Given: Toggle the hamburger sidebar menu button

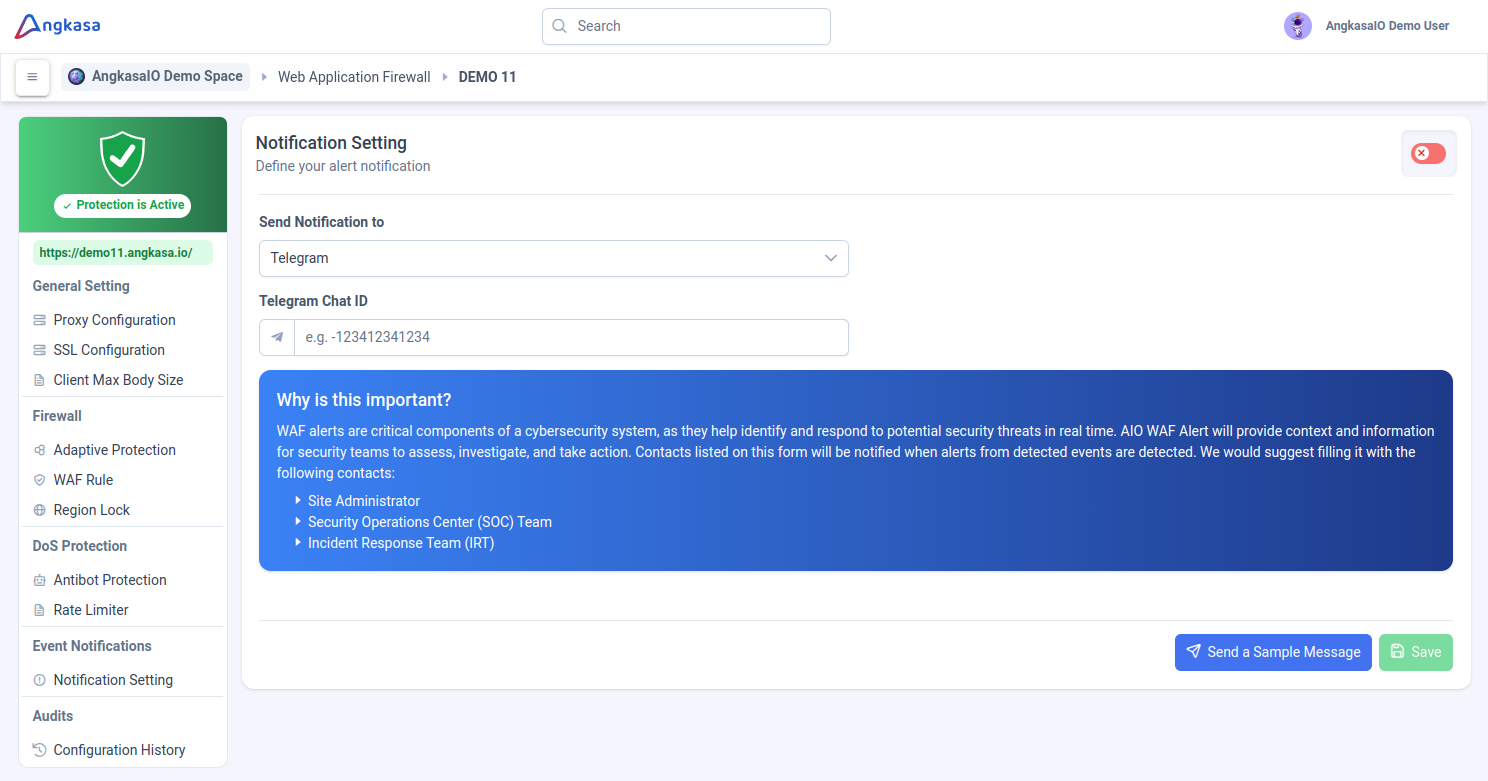Looking at the screenshot, I should tap(32, 77).
